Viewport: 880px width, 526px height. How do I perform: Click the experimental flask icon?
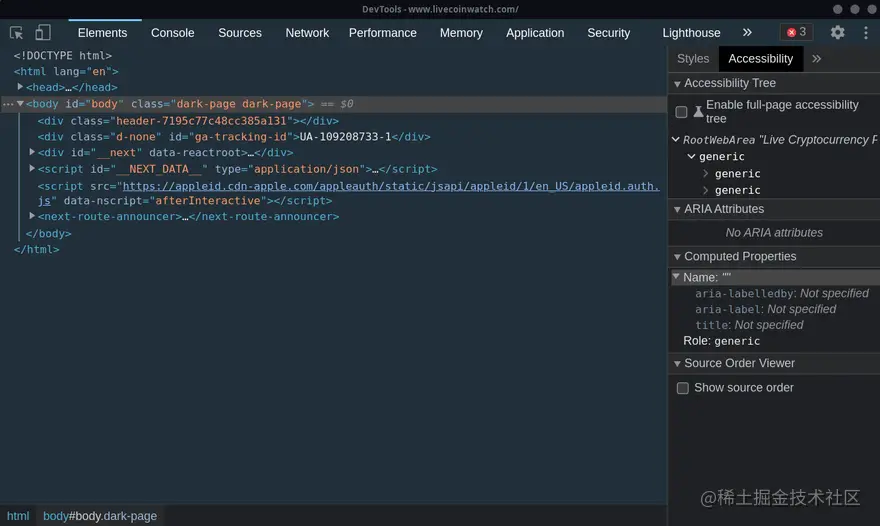point(698,111)
